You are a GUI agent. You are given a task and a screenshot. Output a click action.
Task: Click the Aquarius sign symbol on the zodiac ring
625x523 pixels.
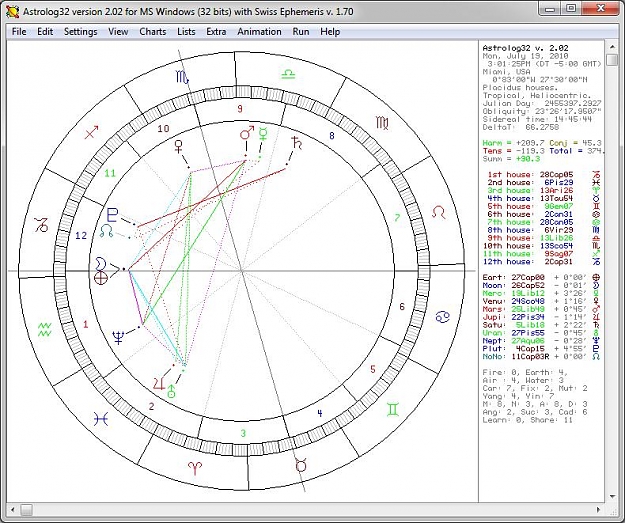45,329
